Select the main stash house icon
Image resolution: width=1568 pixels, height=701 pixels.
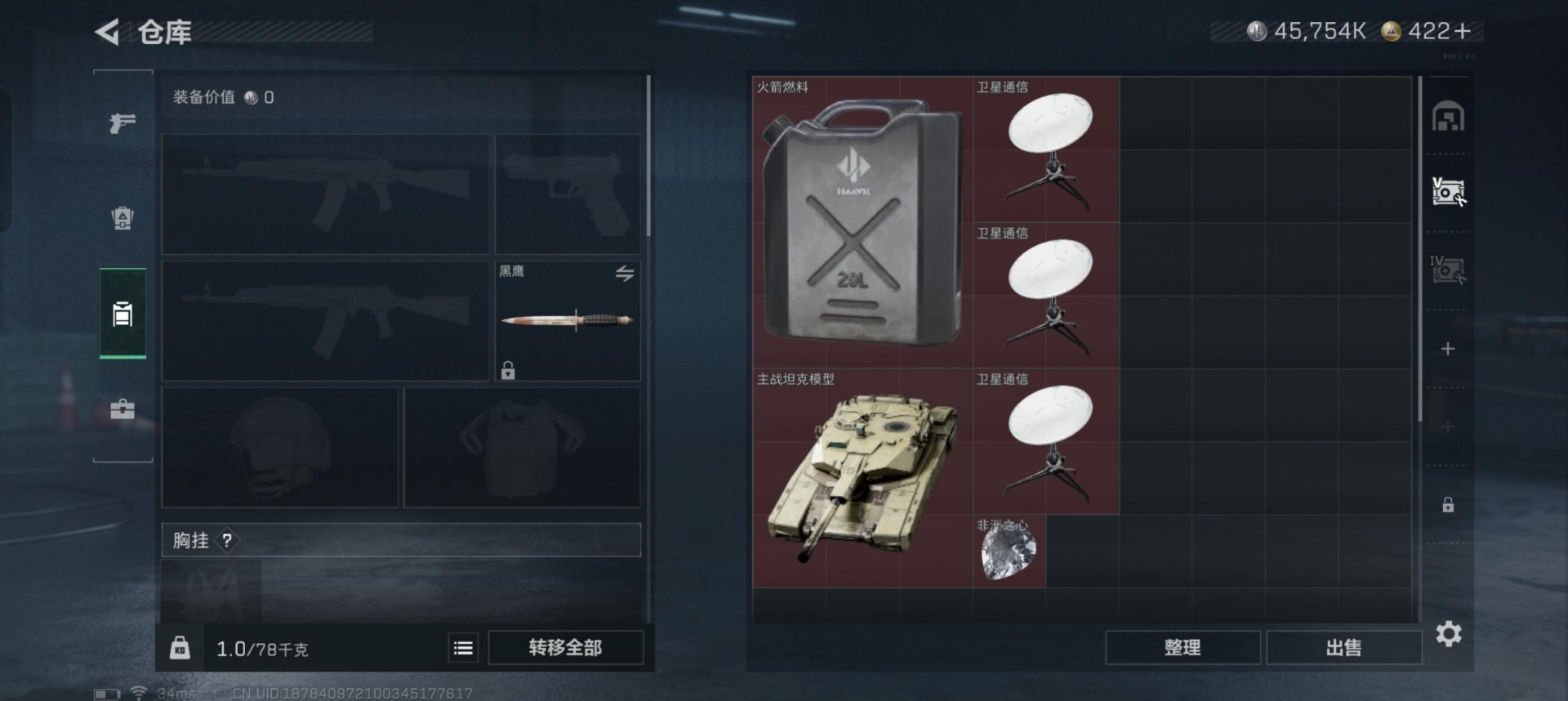1448,116
